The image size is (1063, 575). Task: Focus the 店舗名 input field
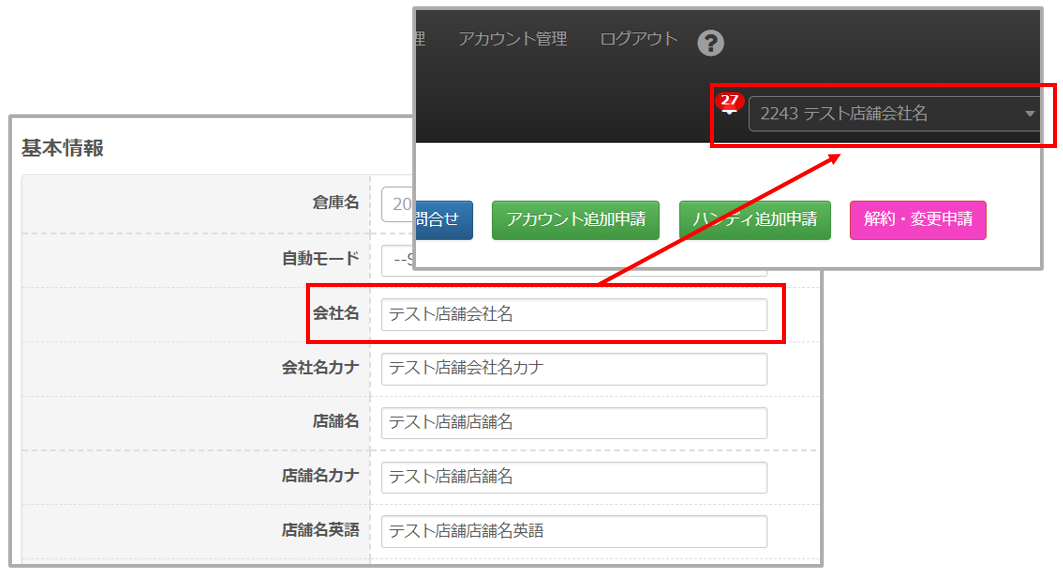(x=574, y=423)
